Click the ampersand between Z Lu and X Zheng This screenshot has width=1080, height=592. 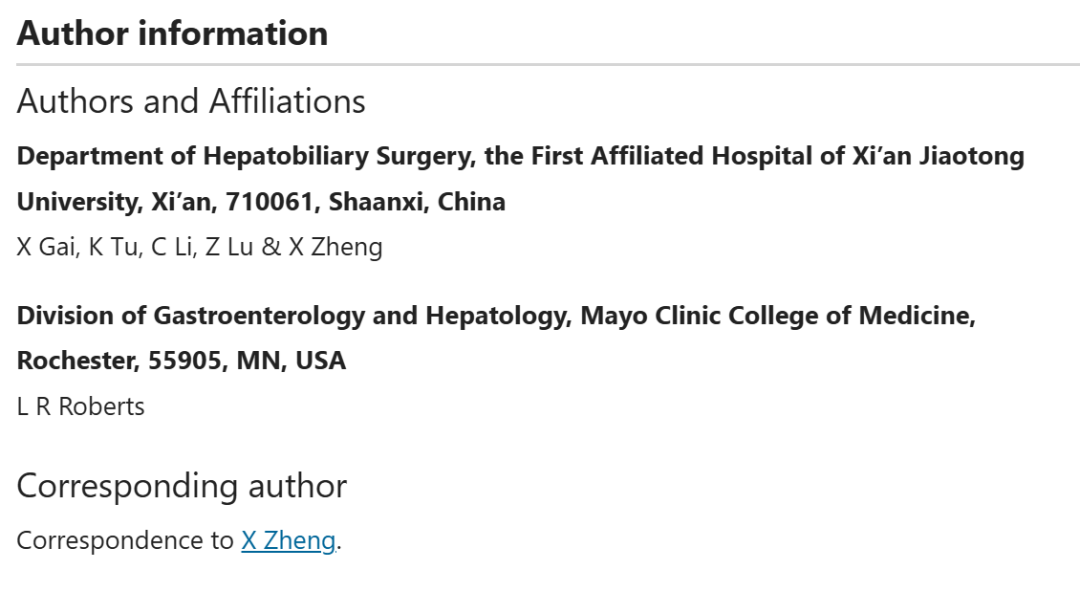(x=271, y=247)
